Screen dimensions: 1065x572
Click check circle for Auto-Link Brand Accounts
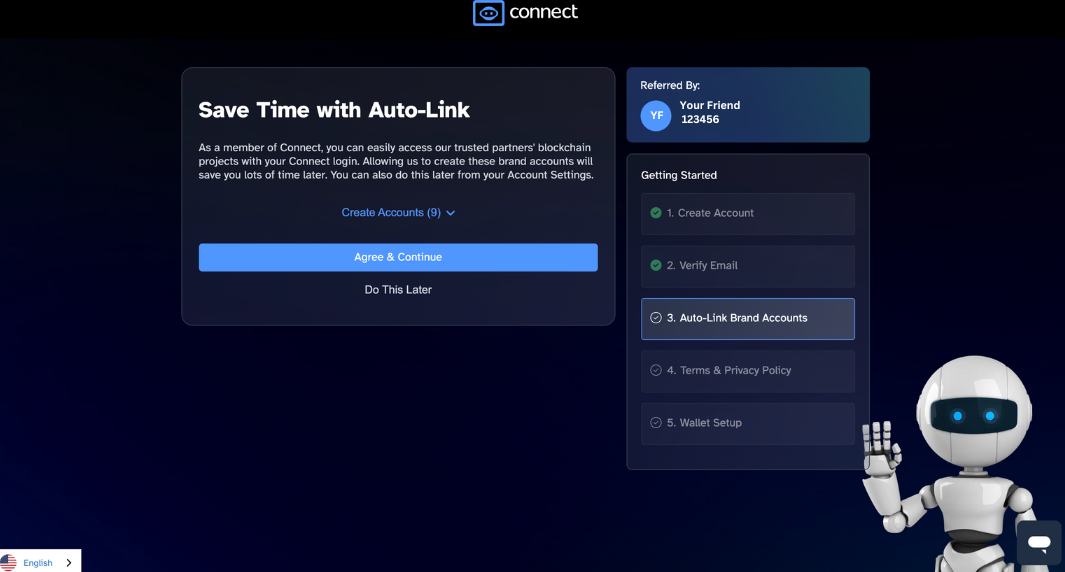tap(655, 318)
